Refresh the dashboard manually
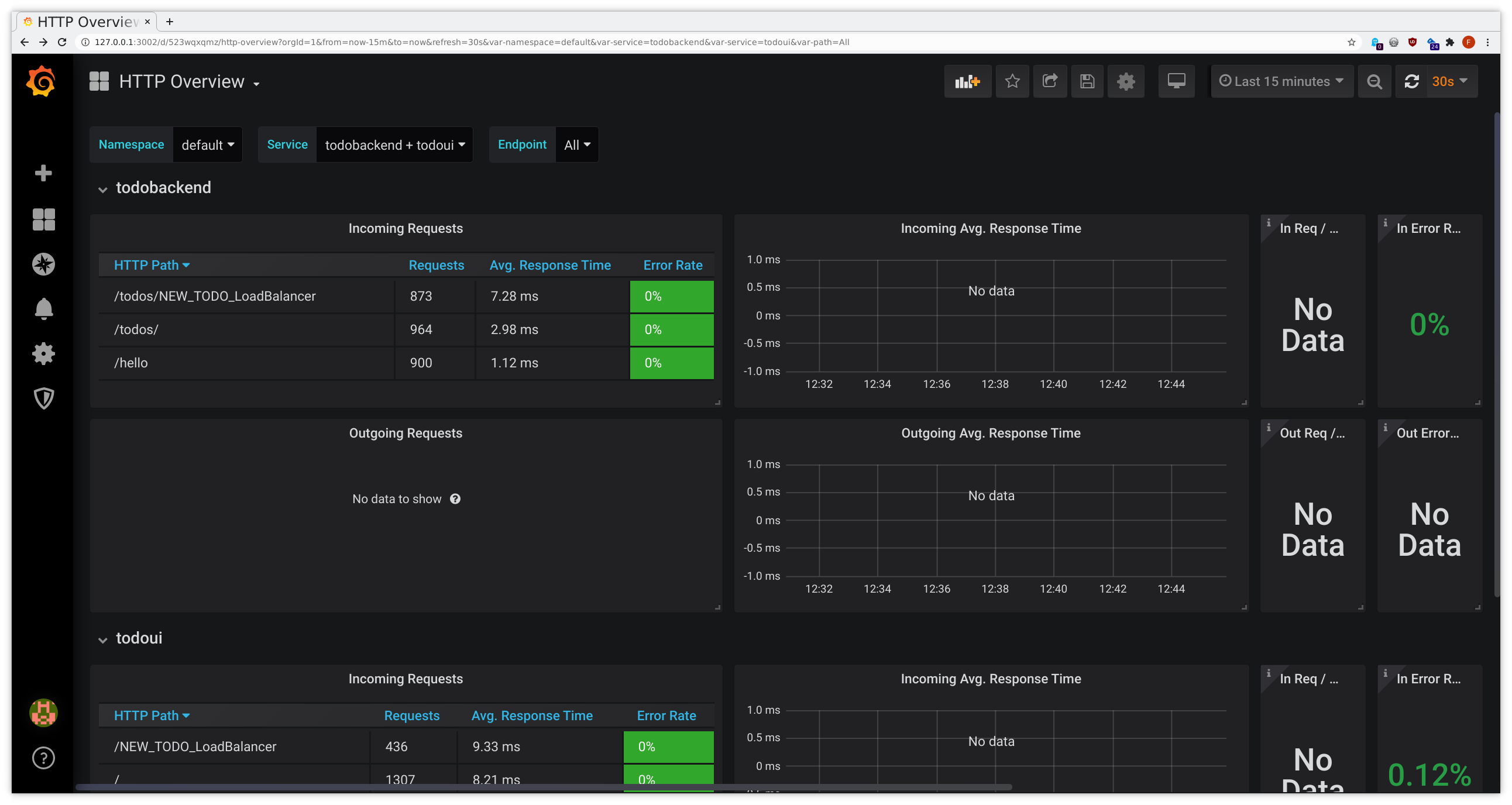This screenshot has height=805, width=1512. (1411, 81)
